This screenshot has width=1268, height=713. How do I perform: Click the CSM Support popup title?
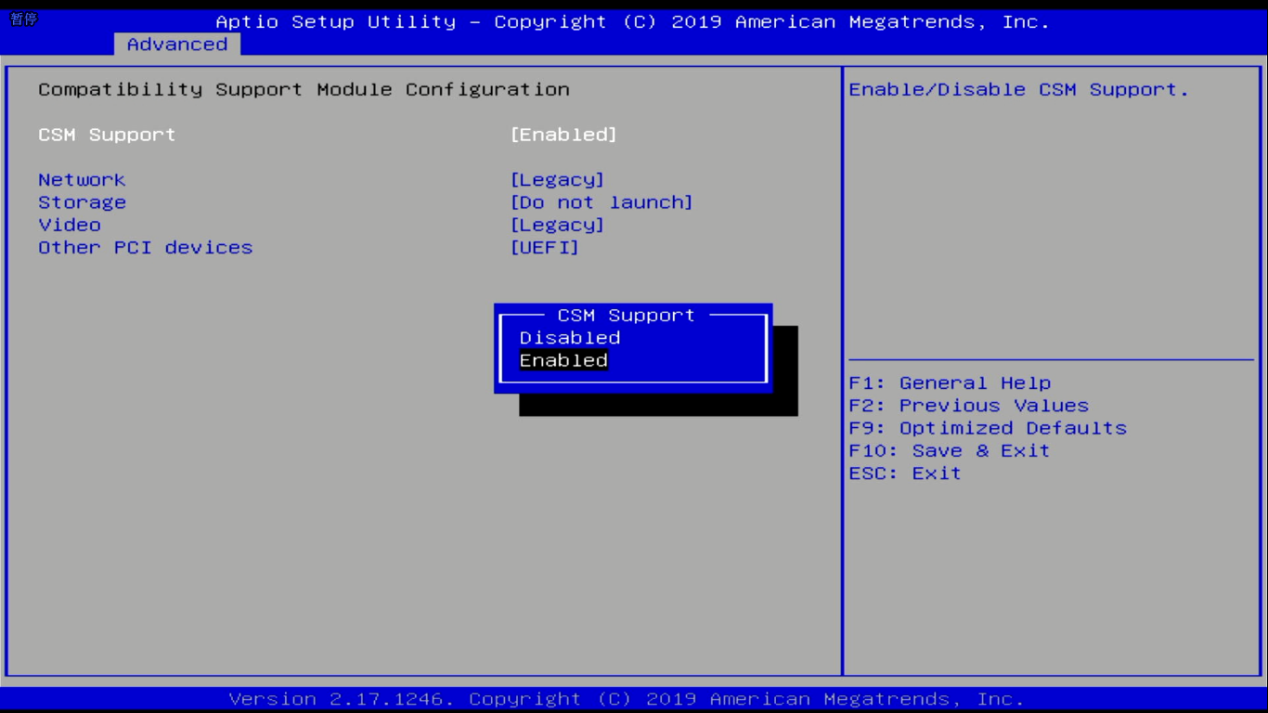(x=625, y=315)
